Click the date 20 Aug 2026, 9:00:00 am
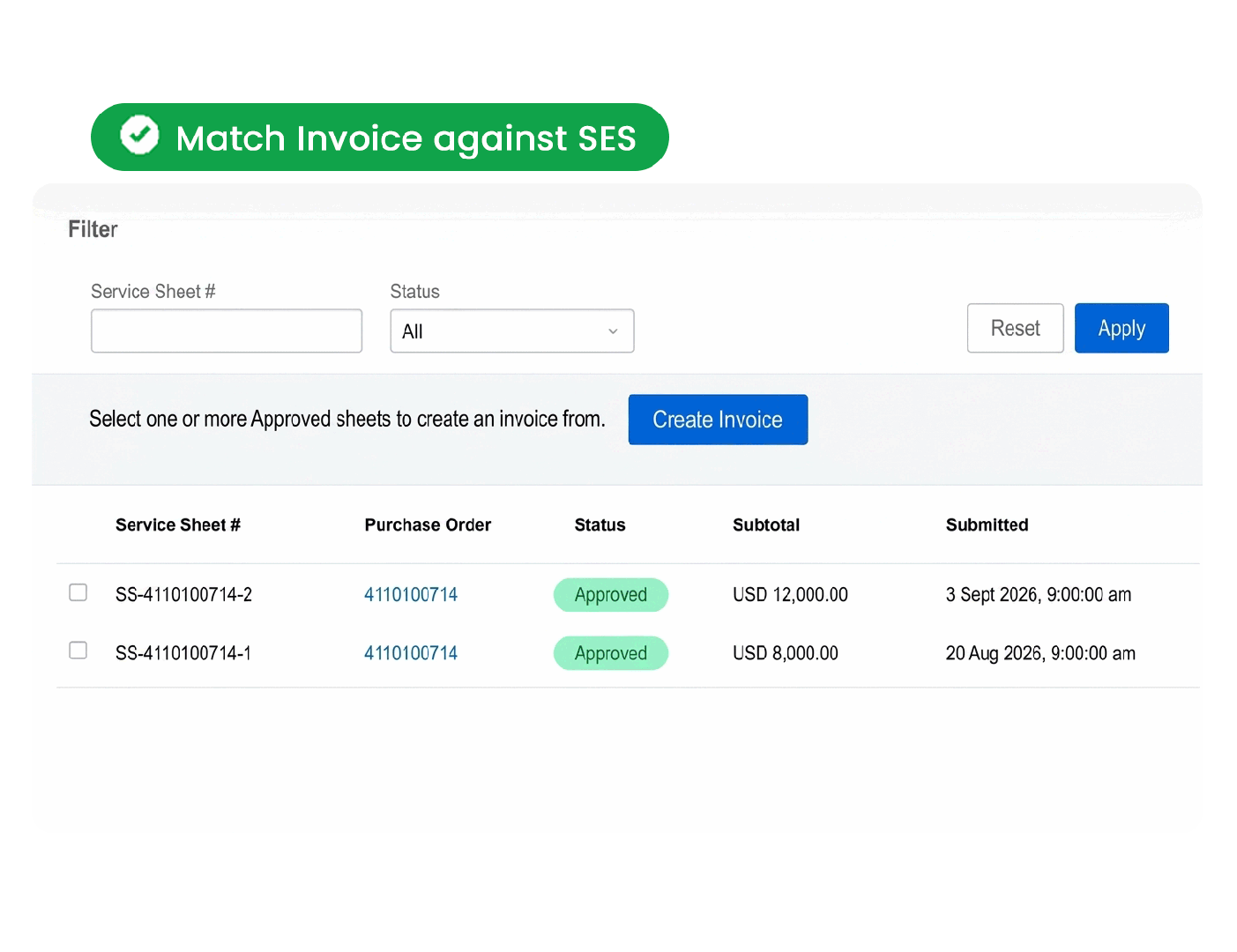1237x952 pixels. 1040,653
